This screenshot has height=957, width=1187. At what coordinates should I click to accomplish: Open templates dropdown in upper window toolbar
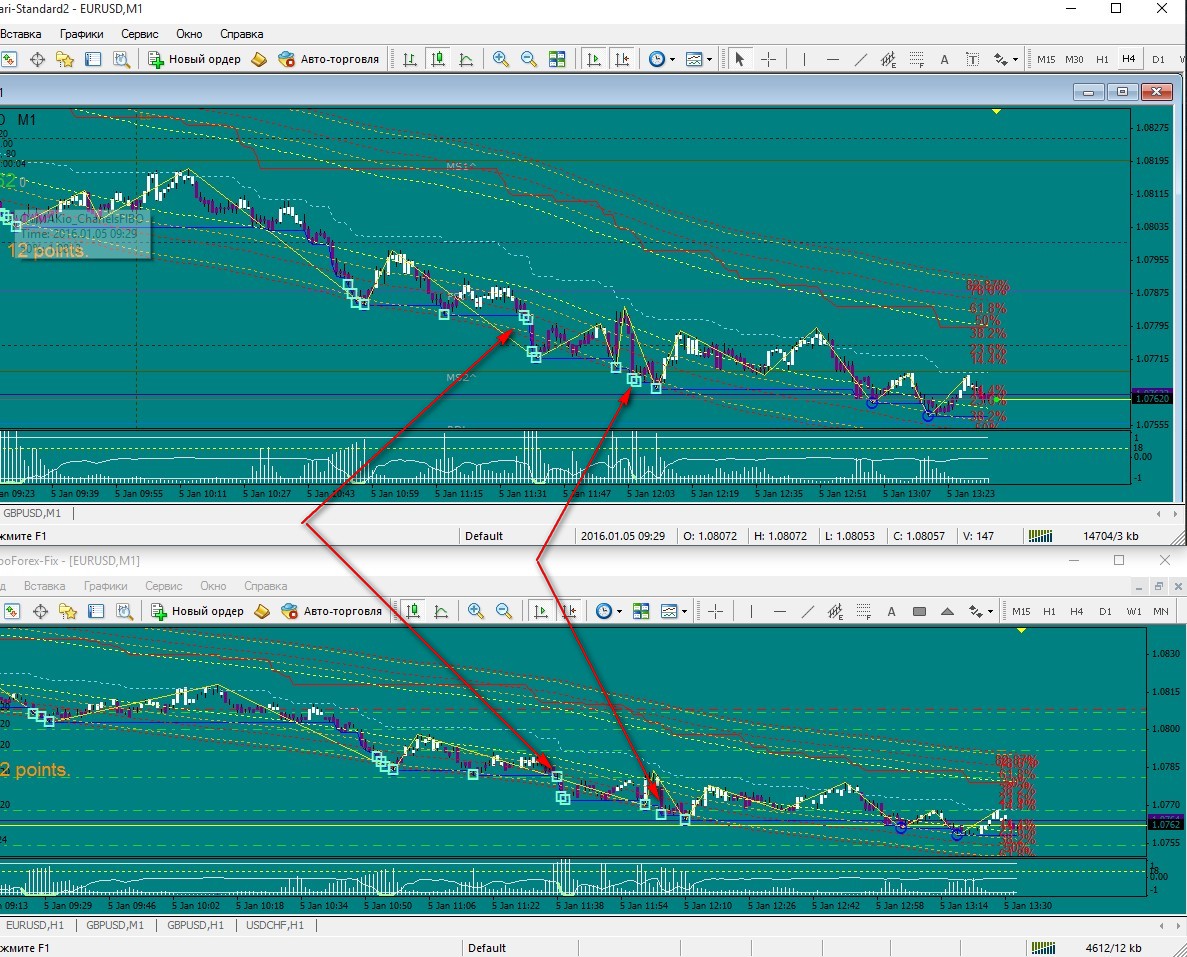click(x=699, y=59)
